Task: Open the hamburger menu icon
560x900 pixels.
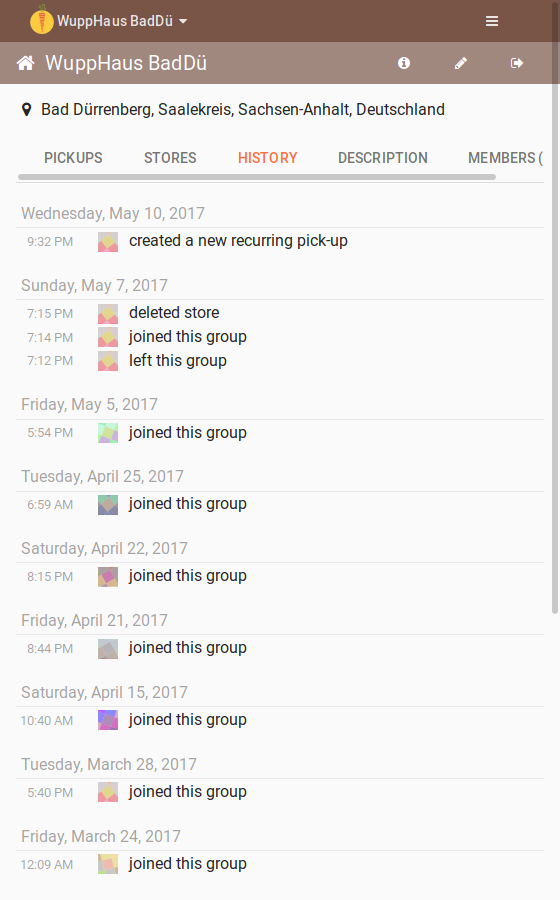Action: pyautogui.click(x=492, y=21)
